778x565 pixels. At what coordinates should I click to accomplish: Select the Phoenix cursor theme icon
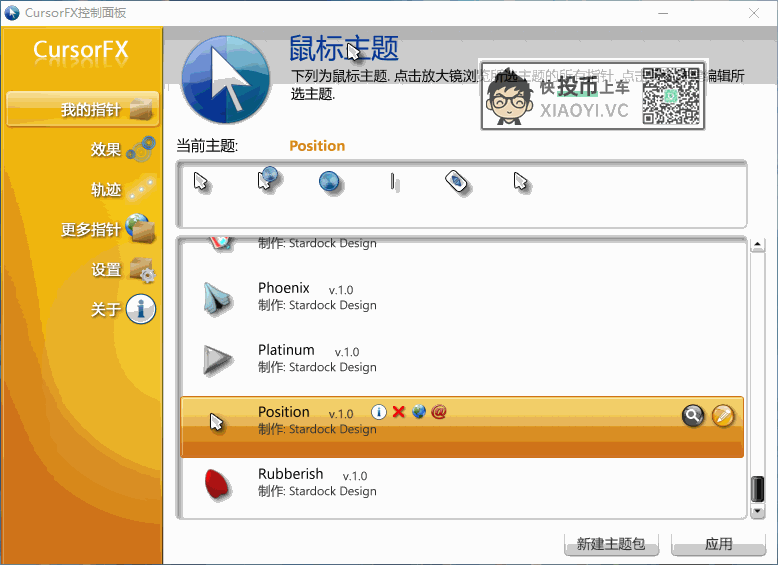pos(217,298)
